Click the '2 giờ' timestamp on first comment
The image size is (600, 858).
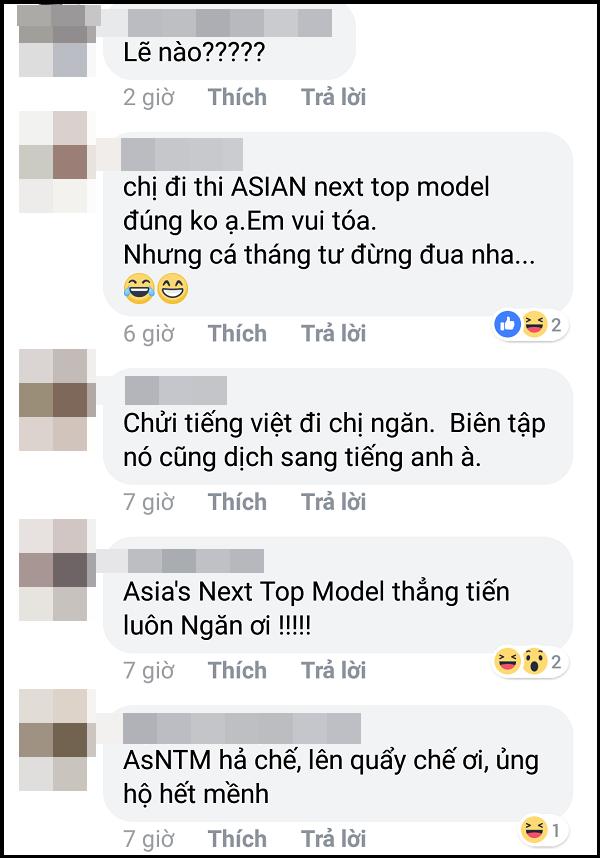(148, 97)
